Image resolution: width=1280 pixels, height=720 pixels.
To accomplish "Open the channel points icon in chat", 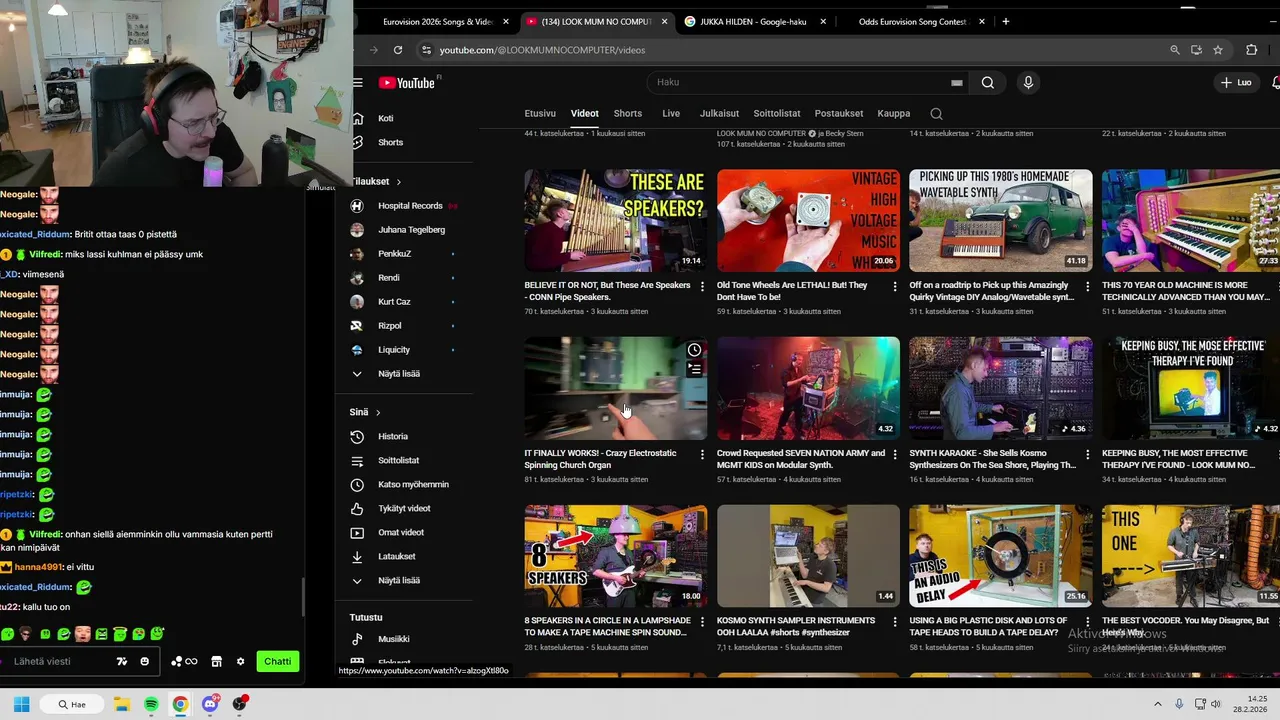I will click(184, 661).
